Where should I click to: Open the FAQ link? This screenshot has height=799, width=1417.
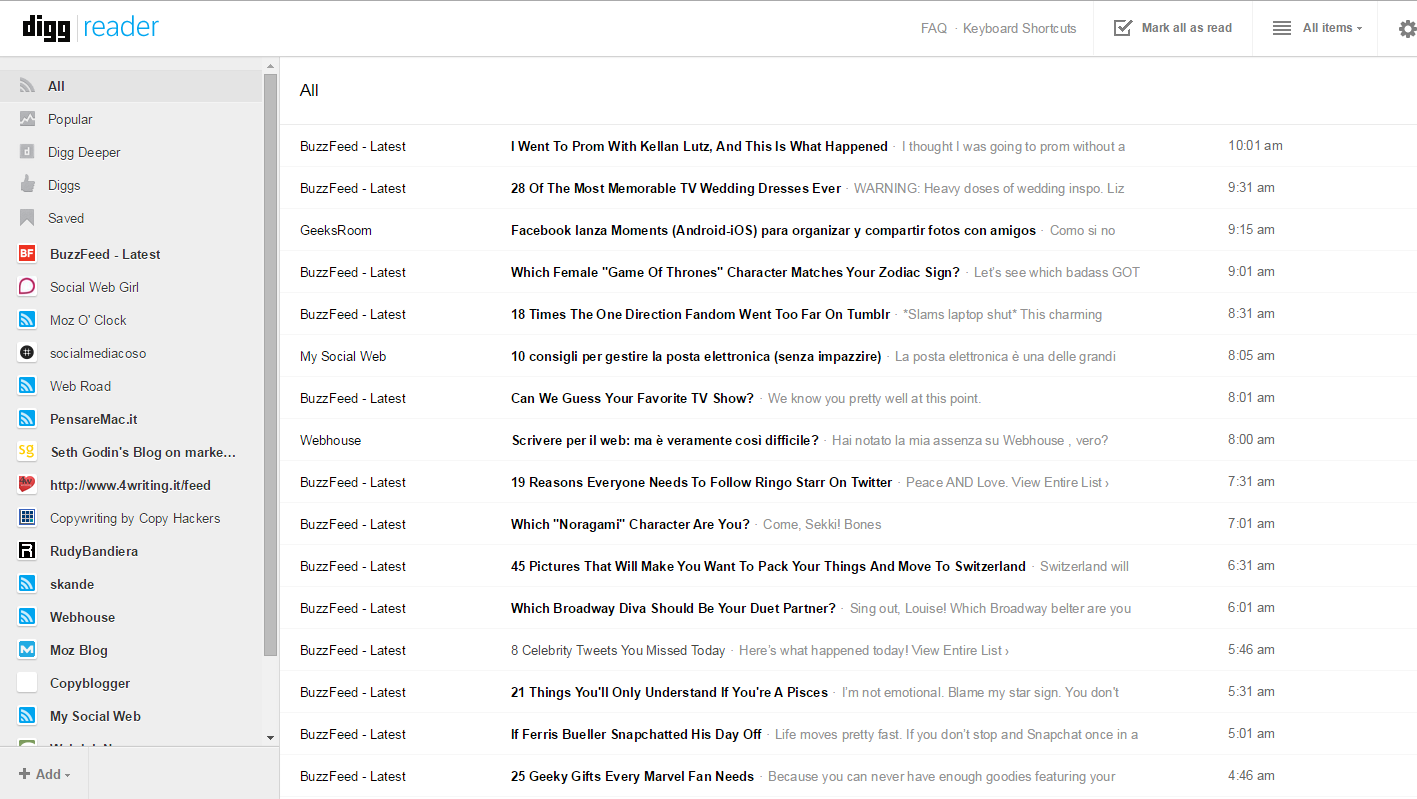click(933, 28)
